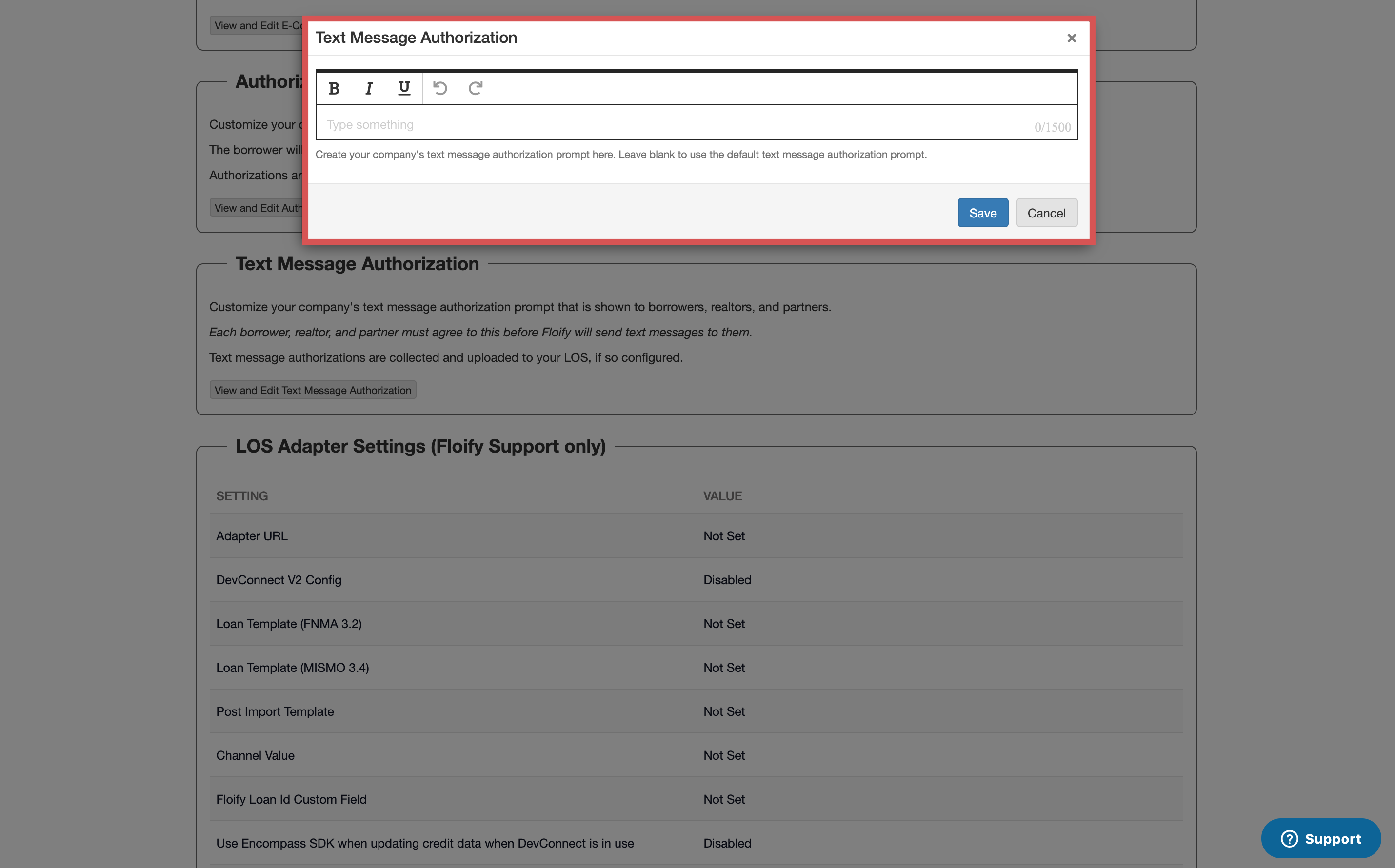Select the Post Import Template row
This screenshot has height=868, width=1395.
click(275, 711)
